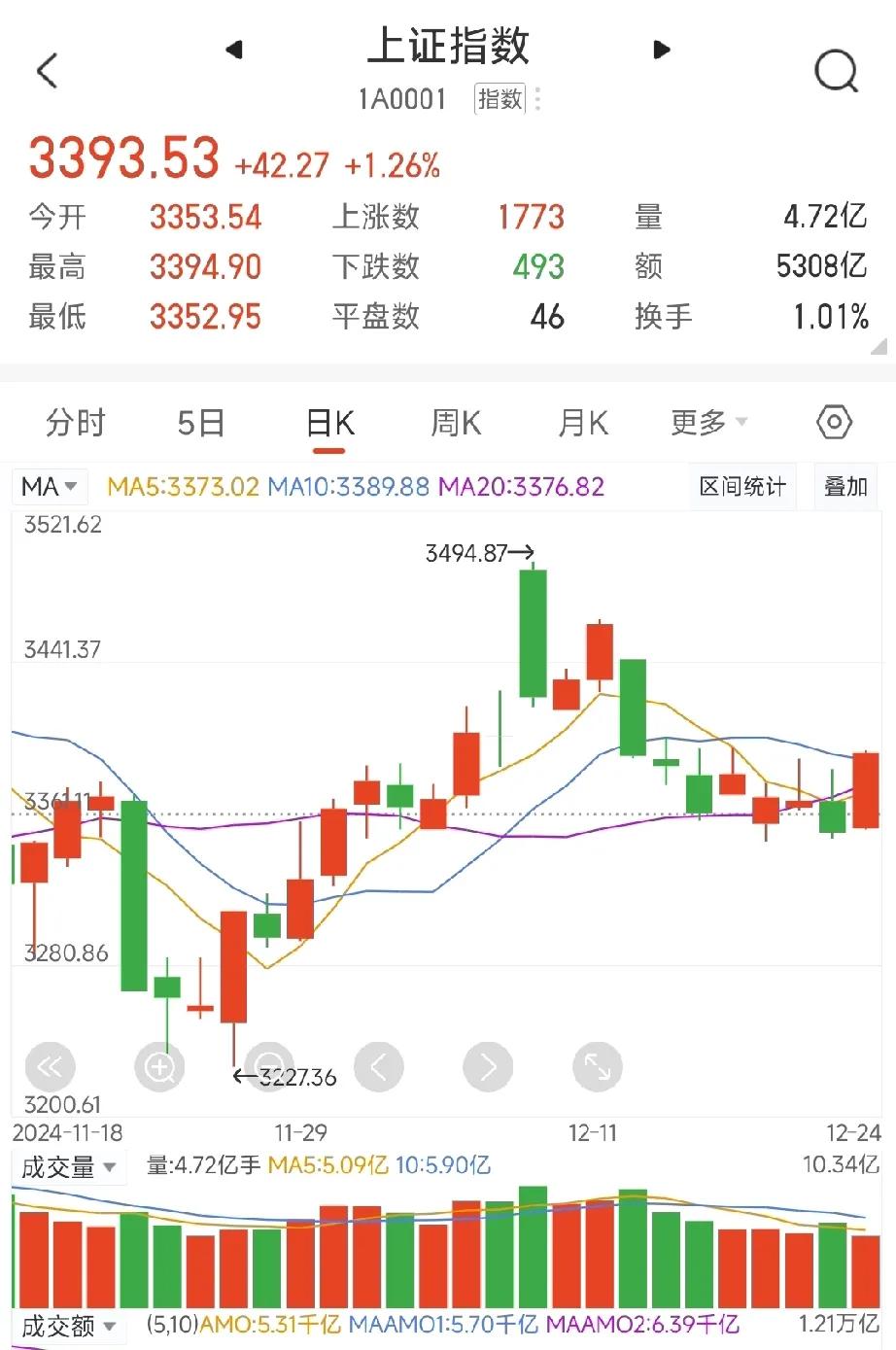
Task: Tap the MA10:3389.88 legend
Action: coord(348,486)
